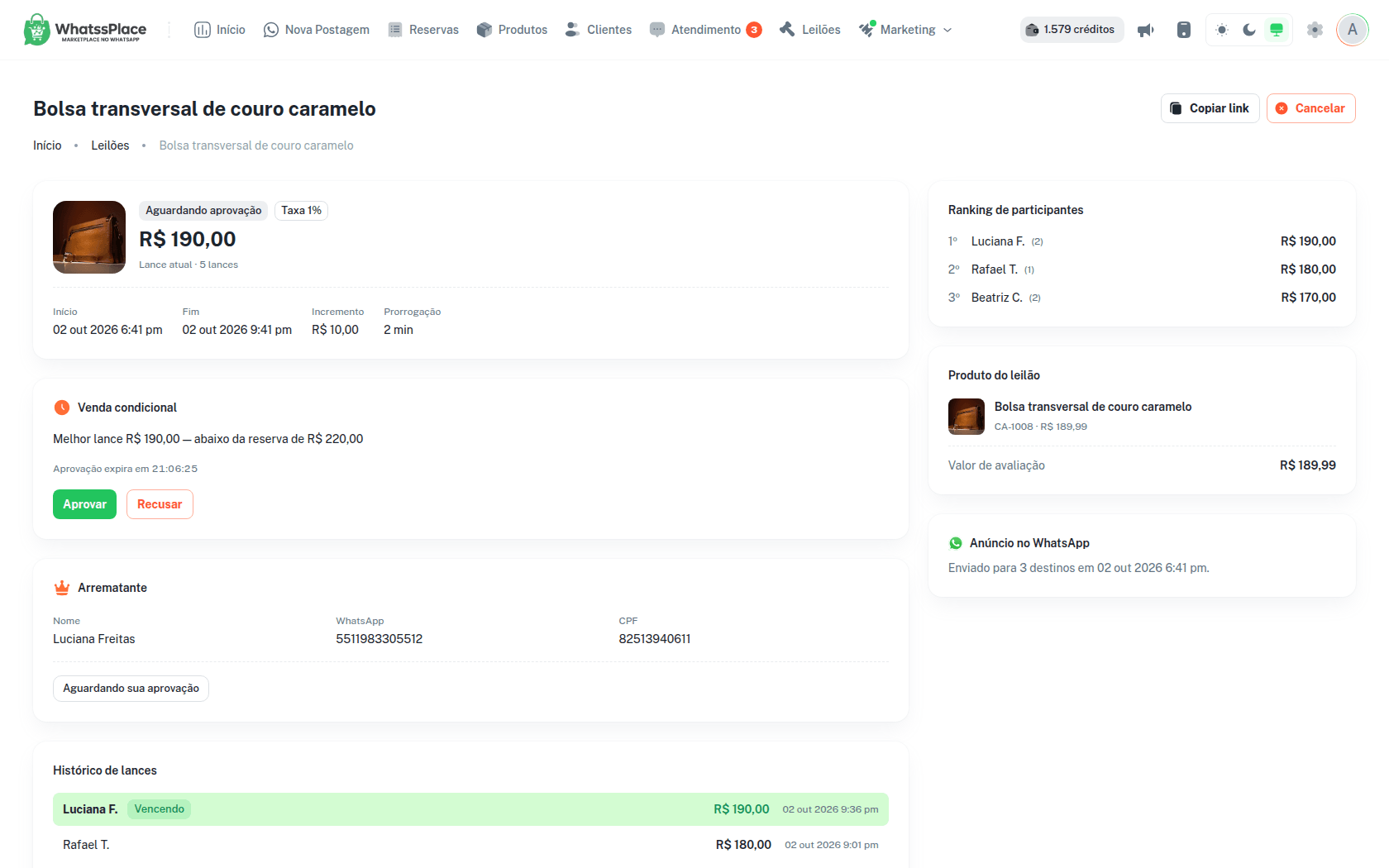This screenshot has width=1389, height=868.
Task: Click product thumbnail in Produto do leilão
Action: pyautogui.click(x=967, y=417)
